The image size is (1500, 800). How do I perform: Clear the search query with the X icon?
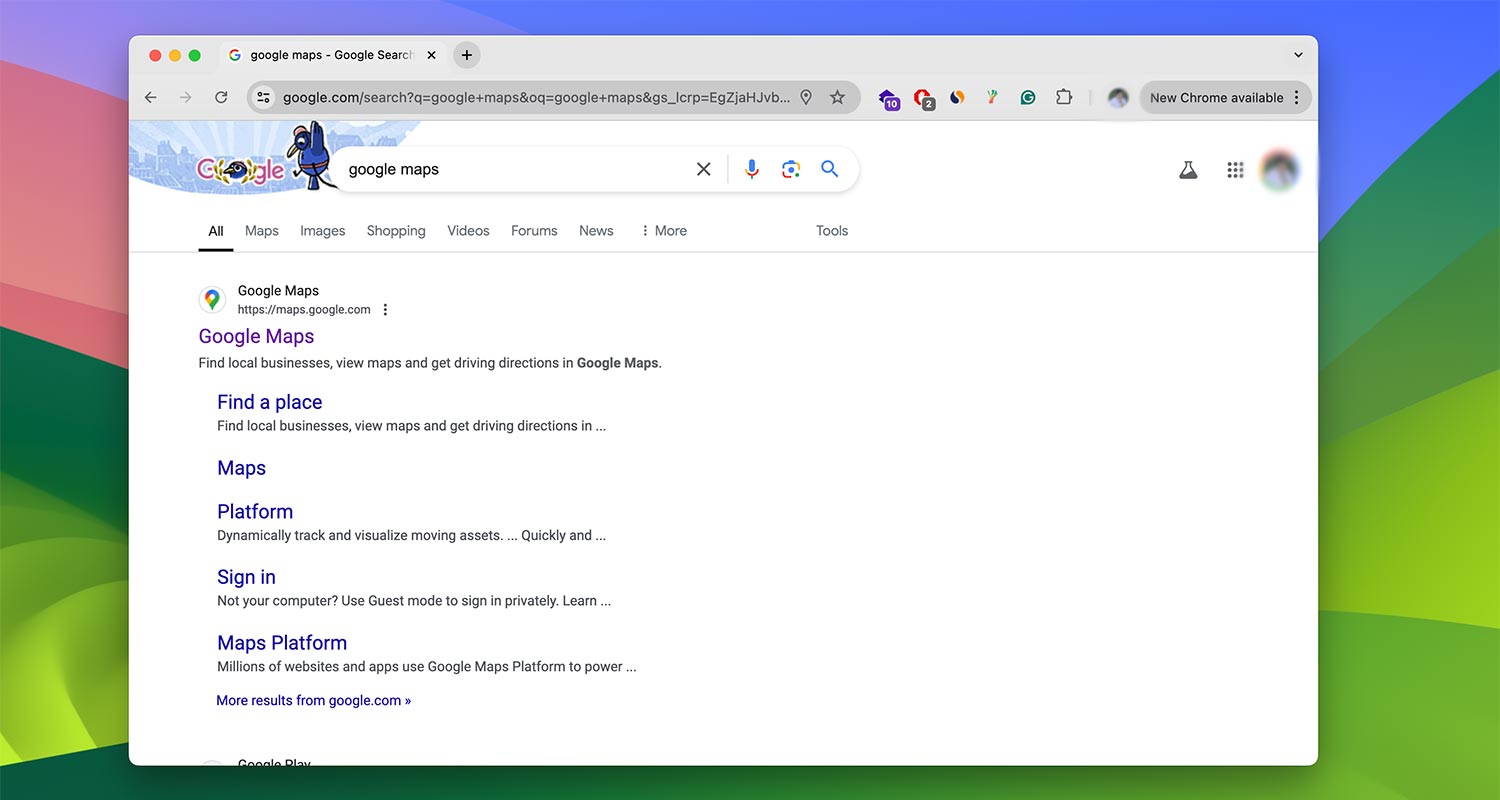[703, 169]
